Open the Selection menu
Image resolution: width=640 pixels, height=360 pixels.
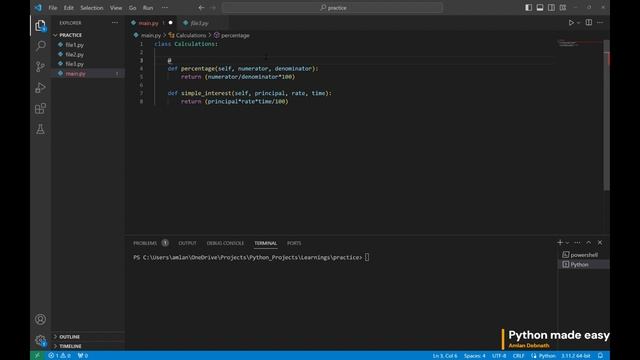point(91,8)
